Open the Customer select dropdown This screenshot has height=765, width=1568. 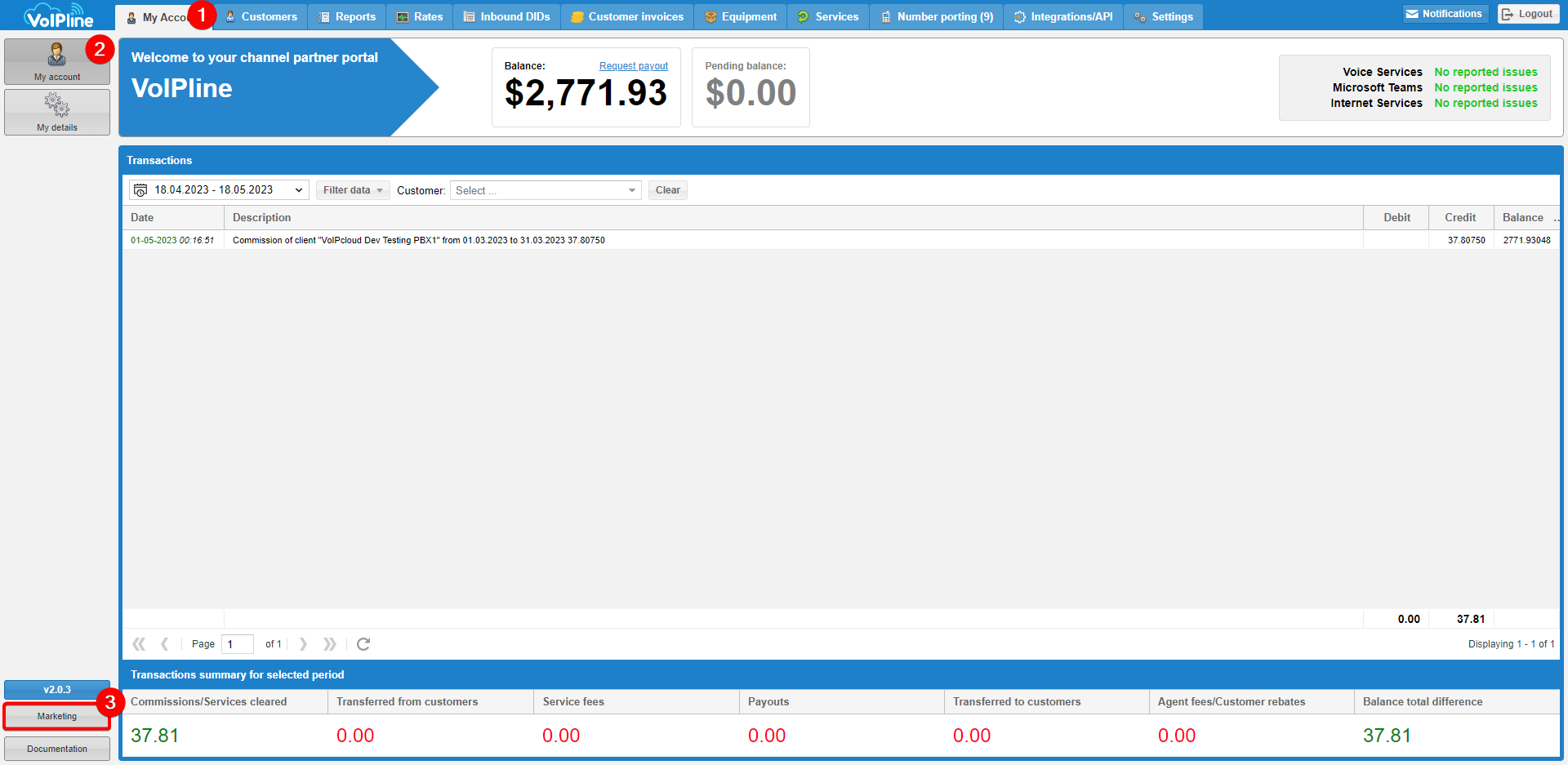coord(546,190)
